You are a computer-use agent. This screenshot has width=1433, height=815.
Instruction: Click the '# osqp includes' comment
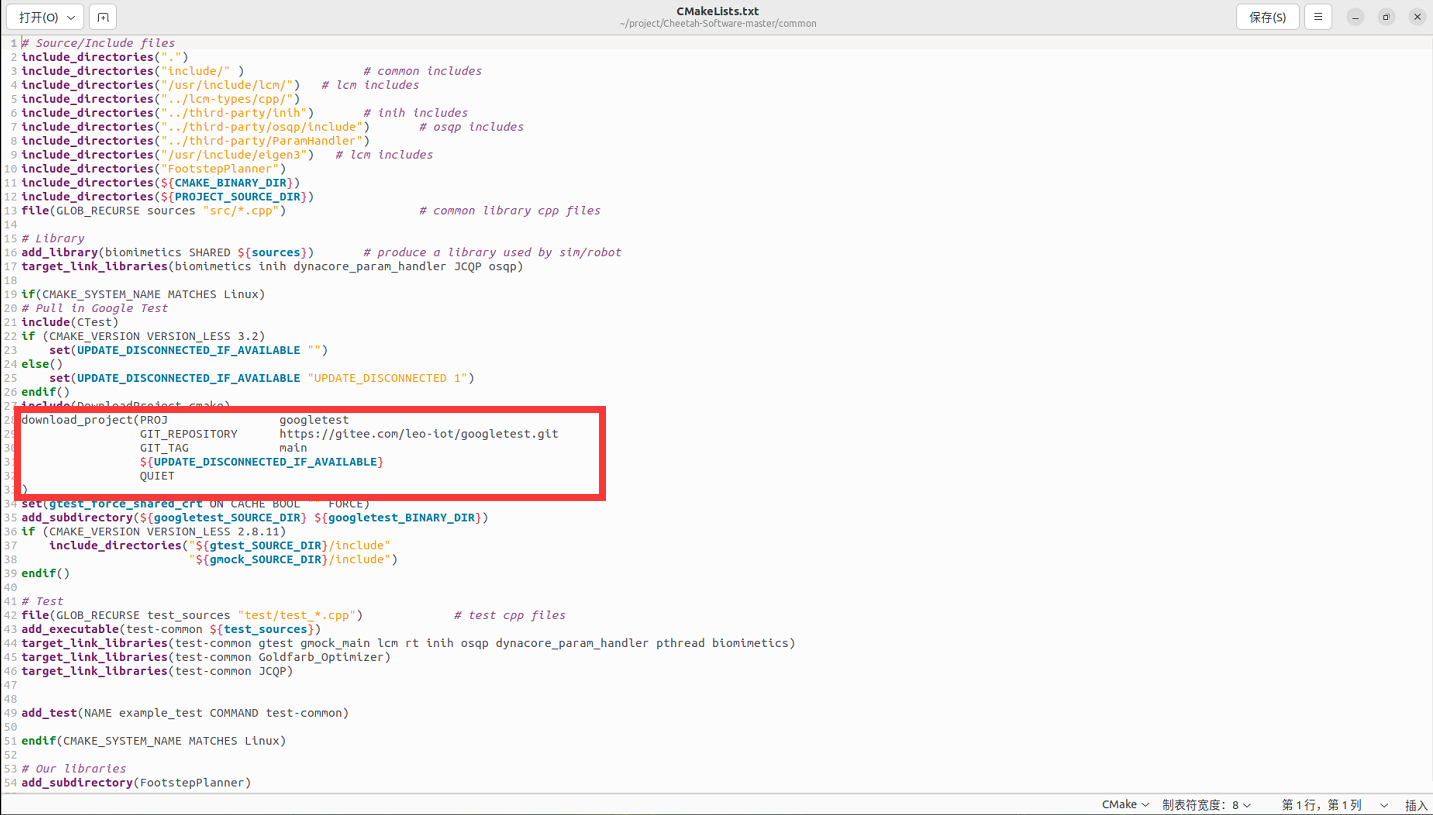click(471, 127)
